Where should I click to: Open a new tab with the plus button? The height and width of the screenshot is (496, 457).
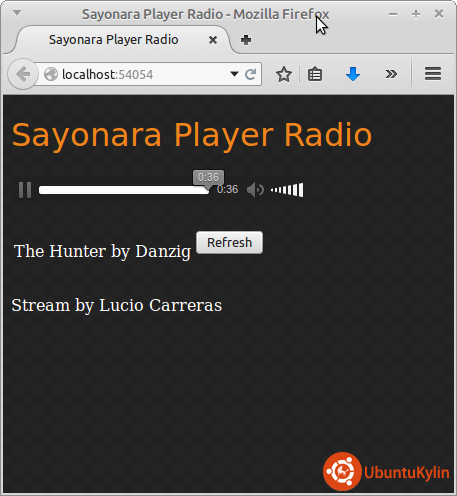tap(246, 40)
